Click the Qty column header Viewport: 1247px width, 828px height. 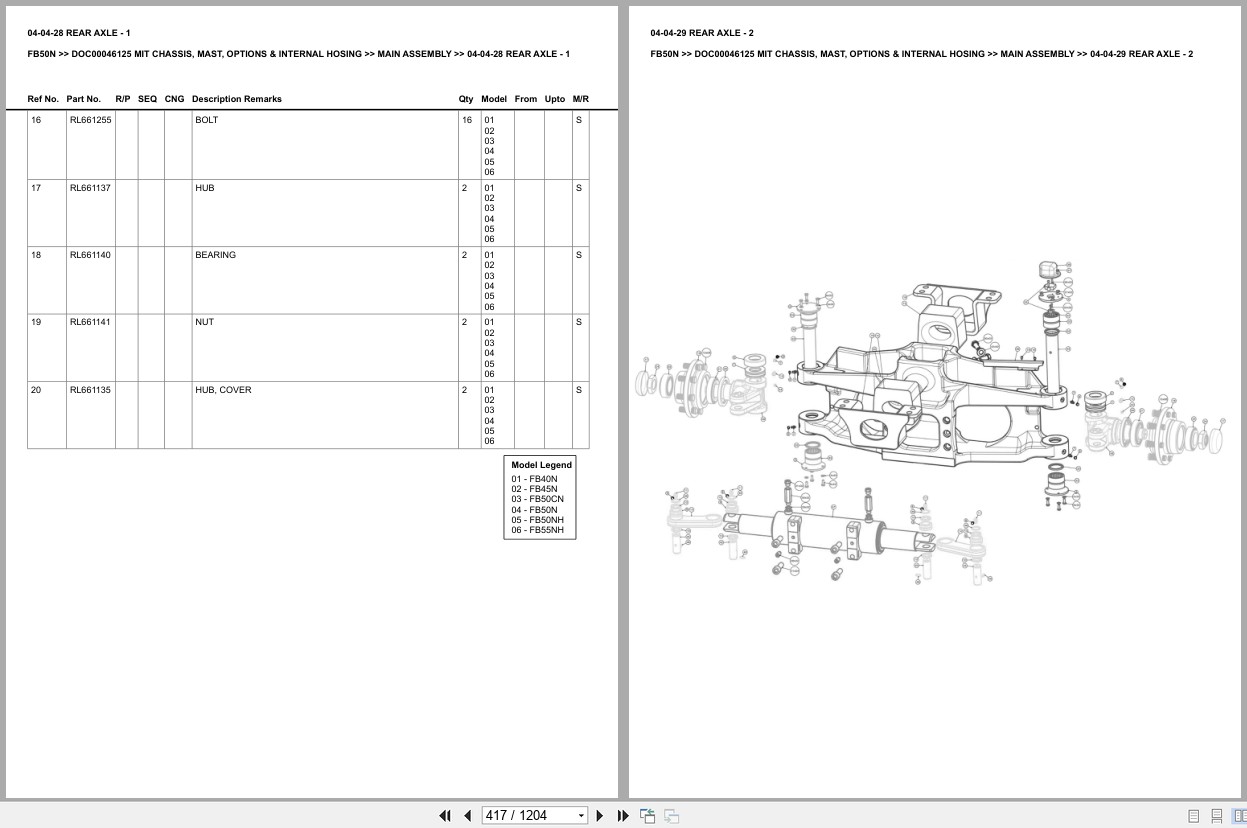point(466,99)
